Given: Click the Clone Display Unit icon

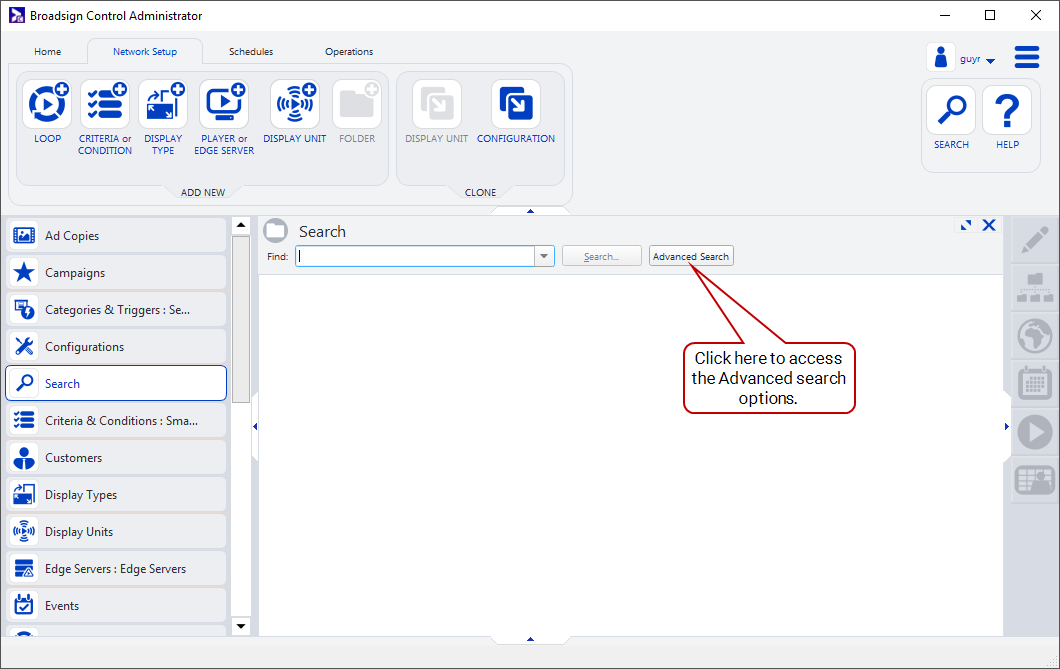Looking at the screenshot, I should point(437,105).
